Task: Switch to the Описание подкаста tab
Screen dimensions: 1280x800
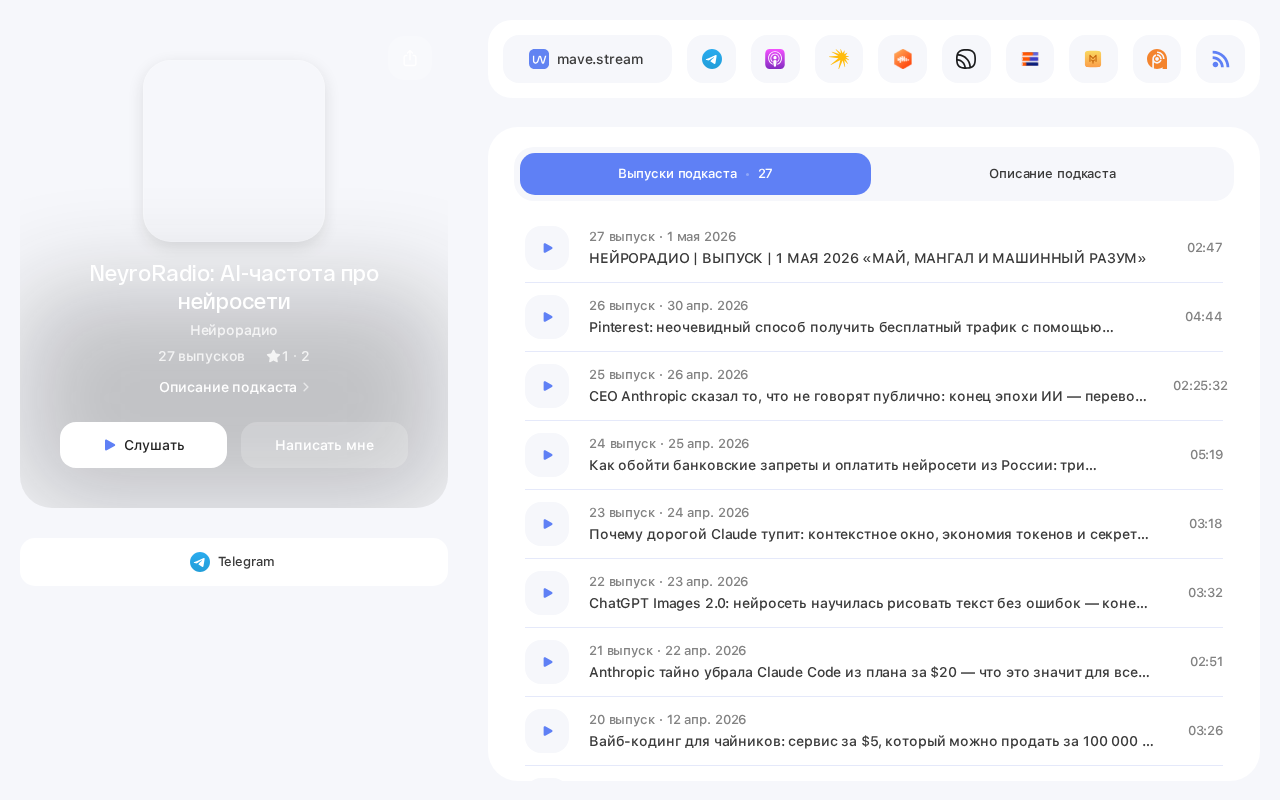Action: (1052, 174)
